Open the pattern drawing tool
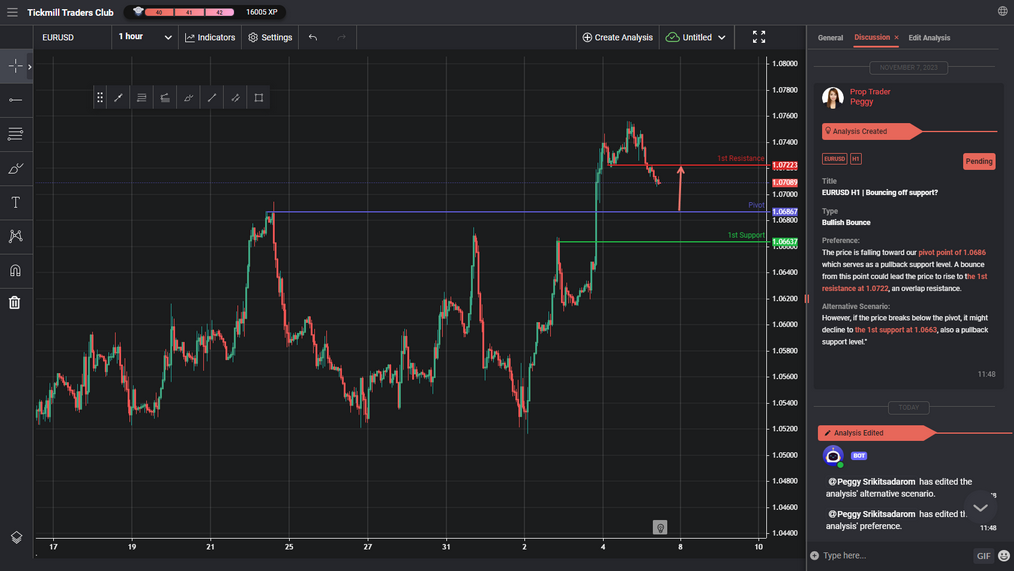 15,236
